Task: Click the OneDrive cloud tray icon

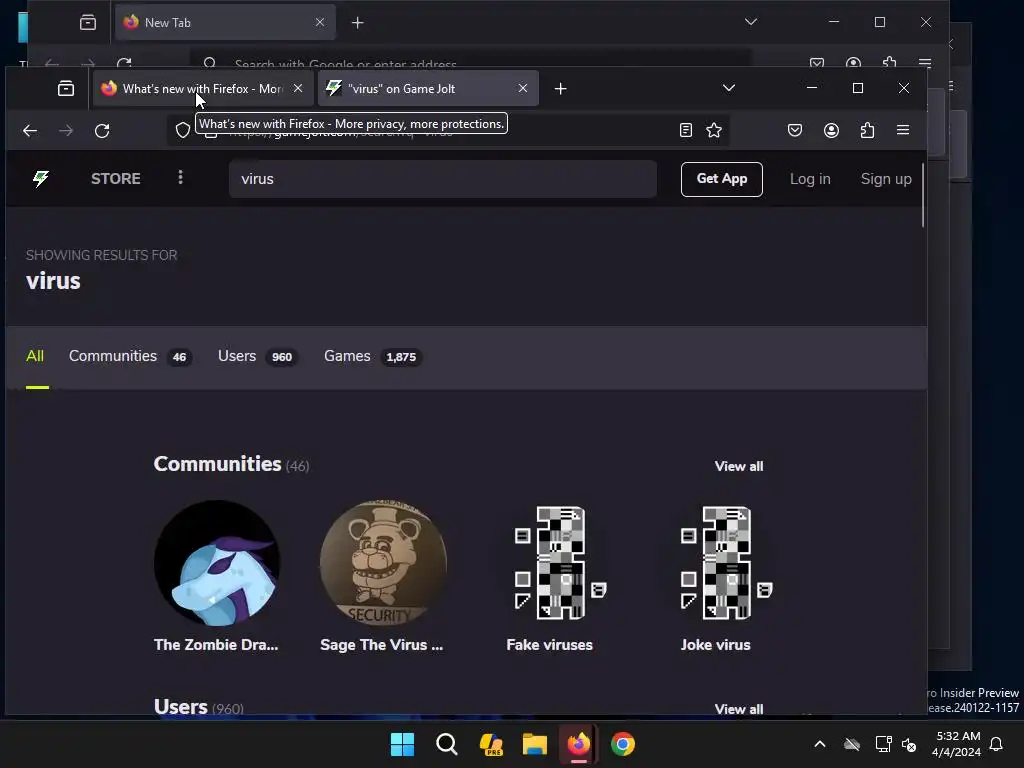Action: 852,744
